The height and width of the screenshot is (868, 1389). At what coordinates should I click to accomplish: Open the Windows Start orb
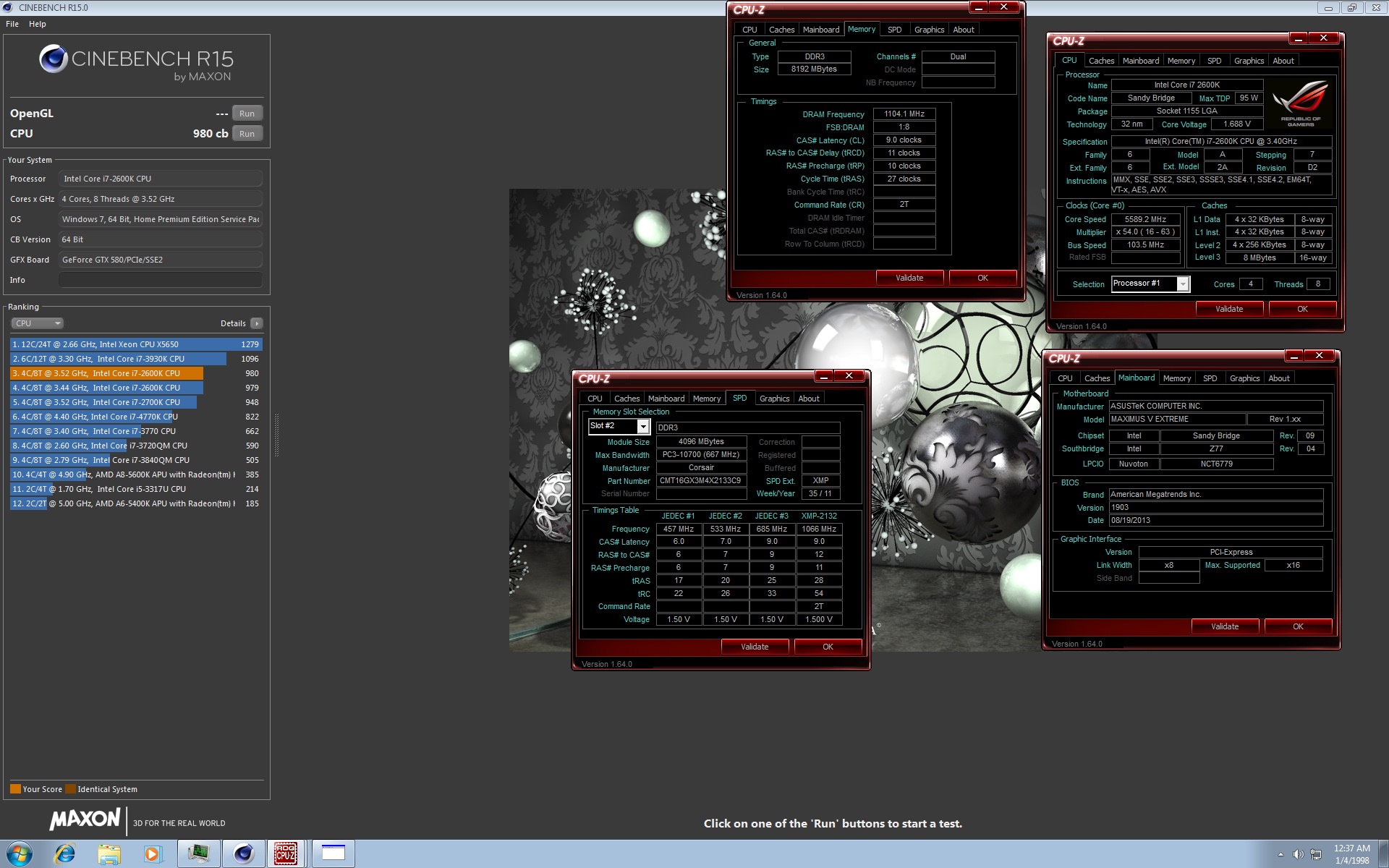[20, 854]
